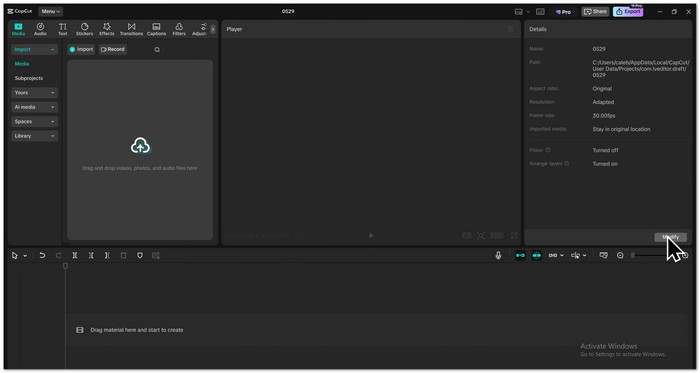The width and height of the screenshot is (700, 373).
Task: Click the player zoom-scan icon
Action: click(x=481, y=236)
